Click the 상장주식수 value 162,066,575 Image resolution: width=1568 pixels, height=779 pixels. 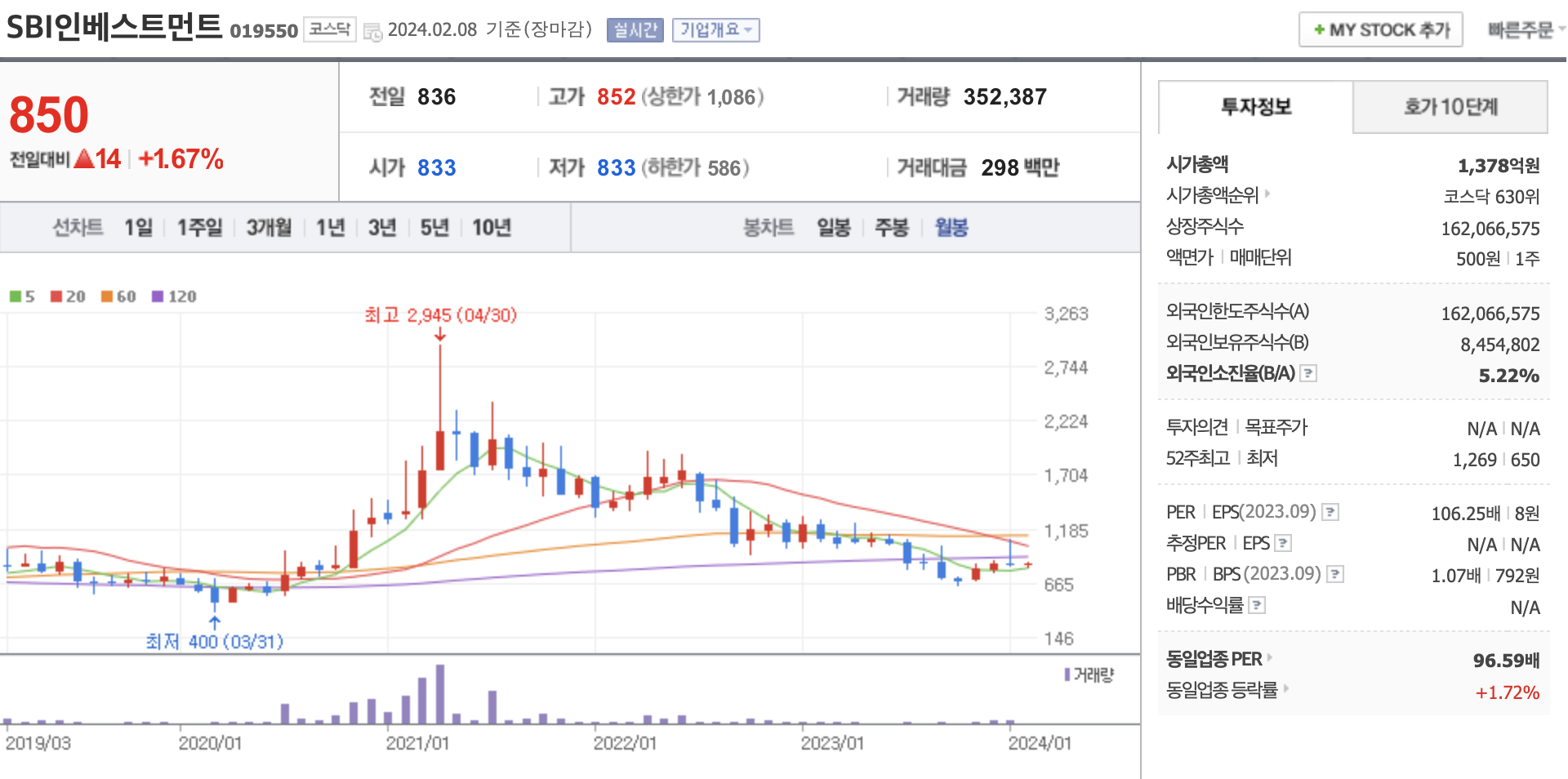click(x=1490, y=229)
